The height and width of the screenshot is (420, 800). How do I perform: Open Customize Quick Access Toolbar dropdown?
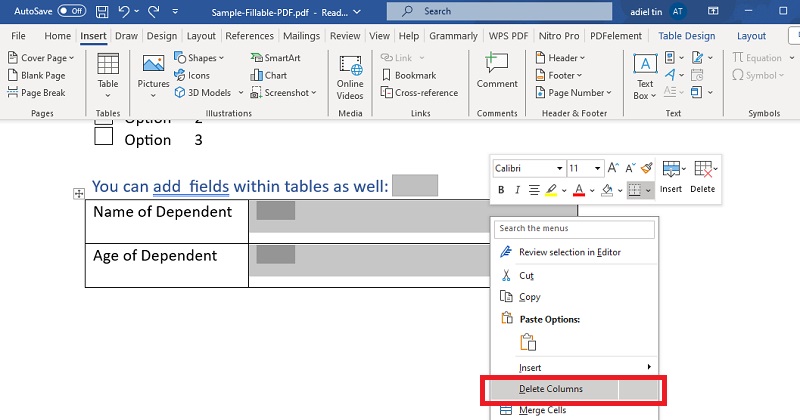pos(175,11)
